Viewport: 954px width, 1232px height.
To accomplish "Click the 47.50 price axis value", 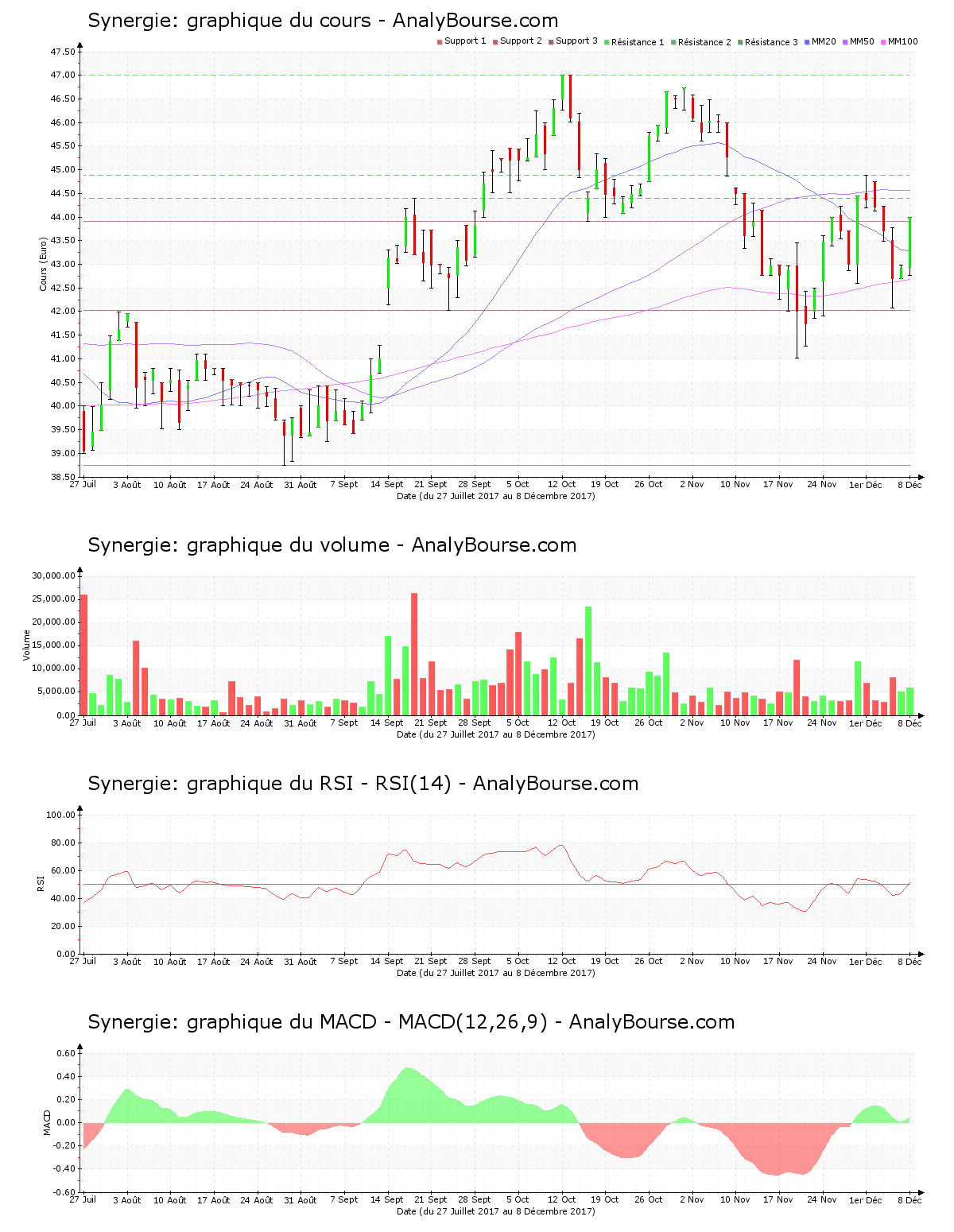I will pos(63,52).
